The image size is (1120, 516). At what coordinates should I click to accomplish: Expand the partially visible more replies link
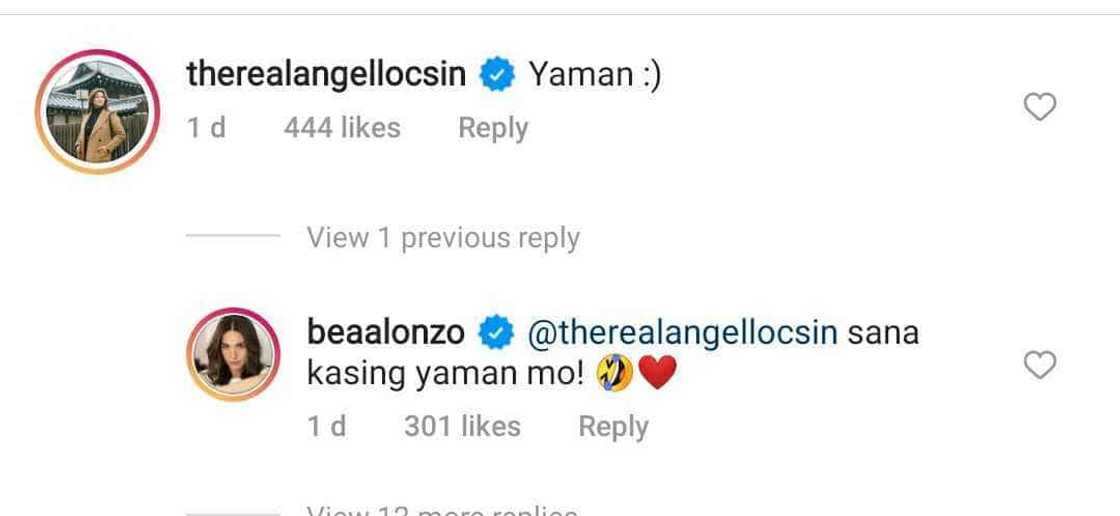[443, 510]
